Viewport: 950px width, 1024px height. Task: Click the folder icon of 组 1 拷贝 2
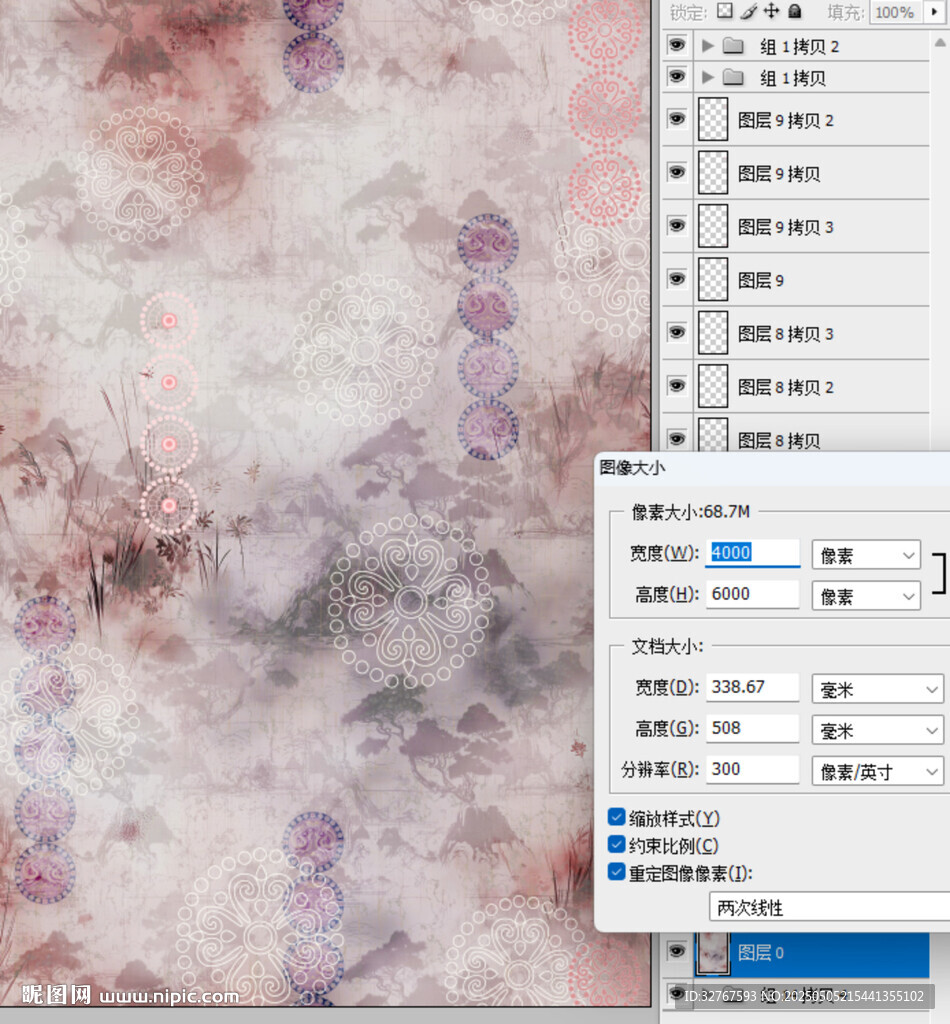(734, 46)
